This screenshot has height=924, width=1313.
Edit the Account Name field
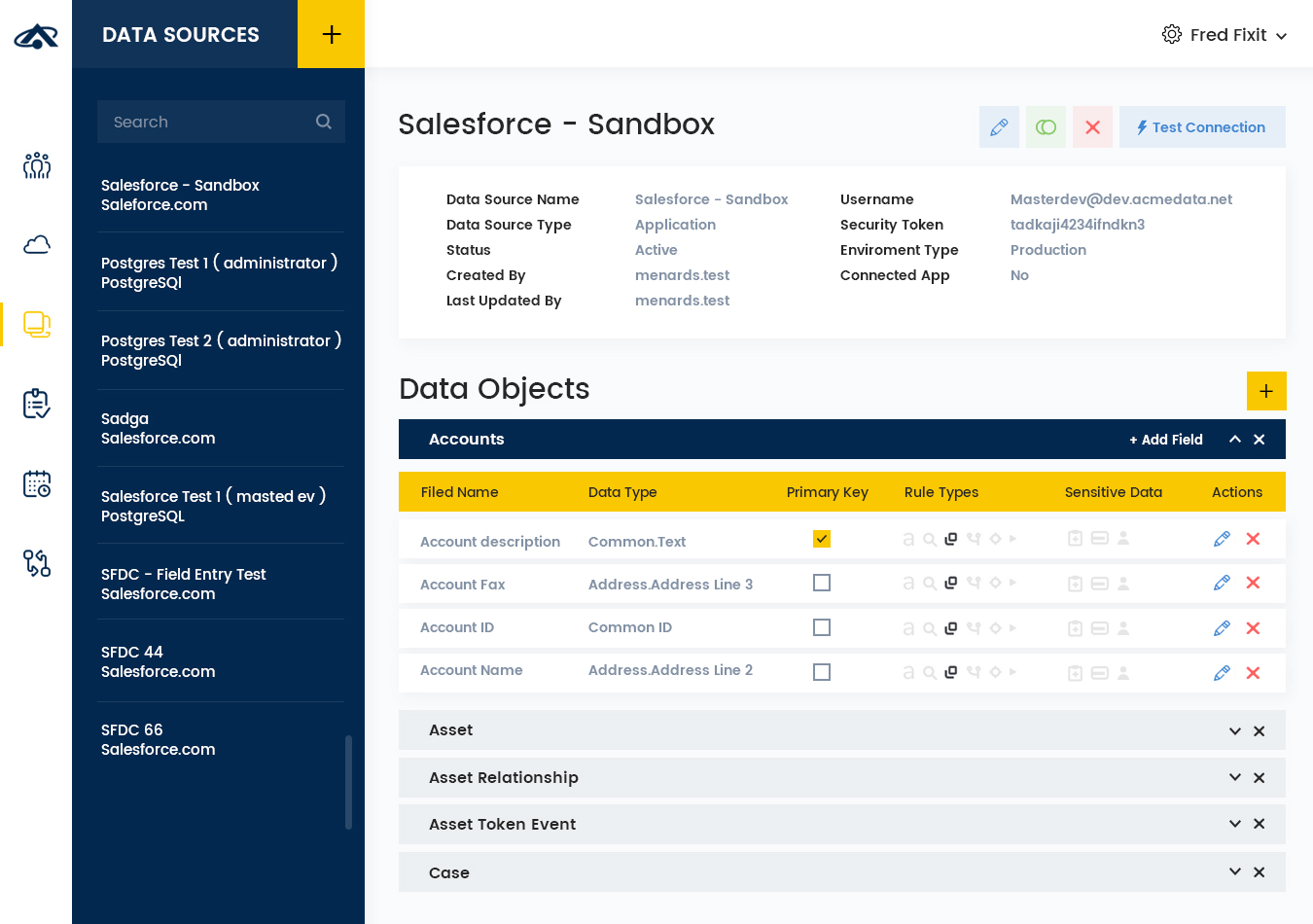[x=1223, y=673]
